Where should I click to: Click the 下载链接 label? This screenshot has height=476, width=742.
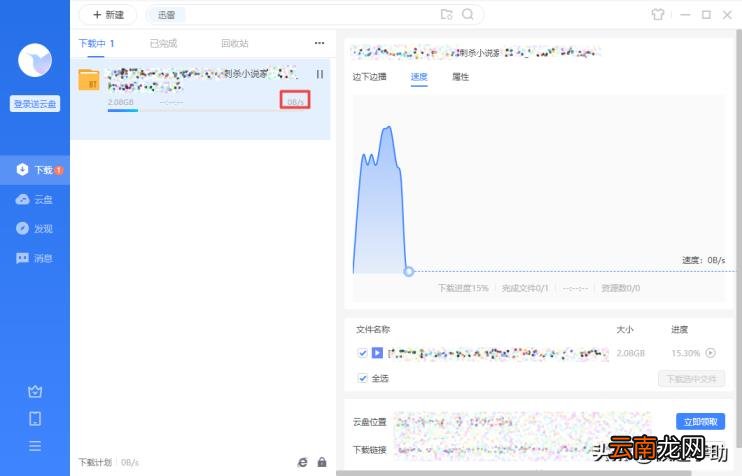coord(370,450)
